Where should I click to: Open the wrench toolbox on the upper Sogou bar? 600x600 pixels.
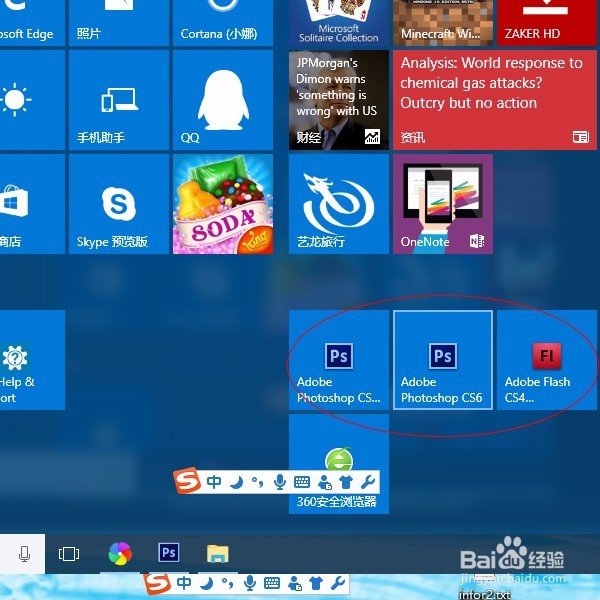(368, 482)
